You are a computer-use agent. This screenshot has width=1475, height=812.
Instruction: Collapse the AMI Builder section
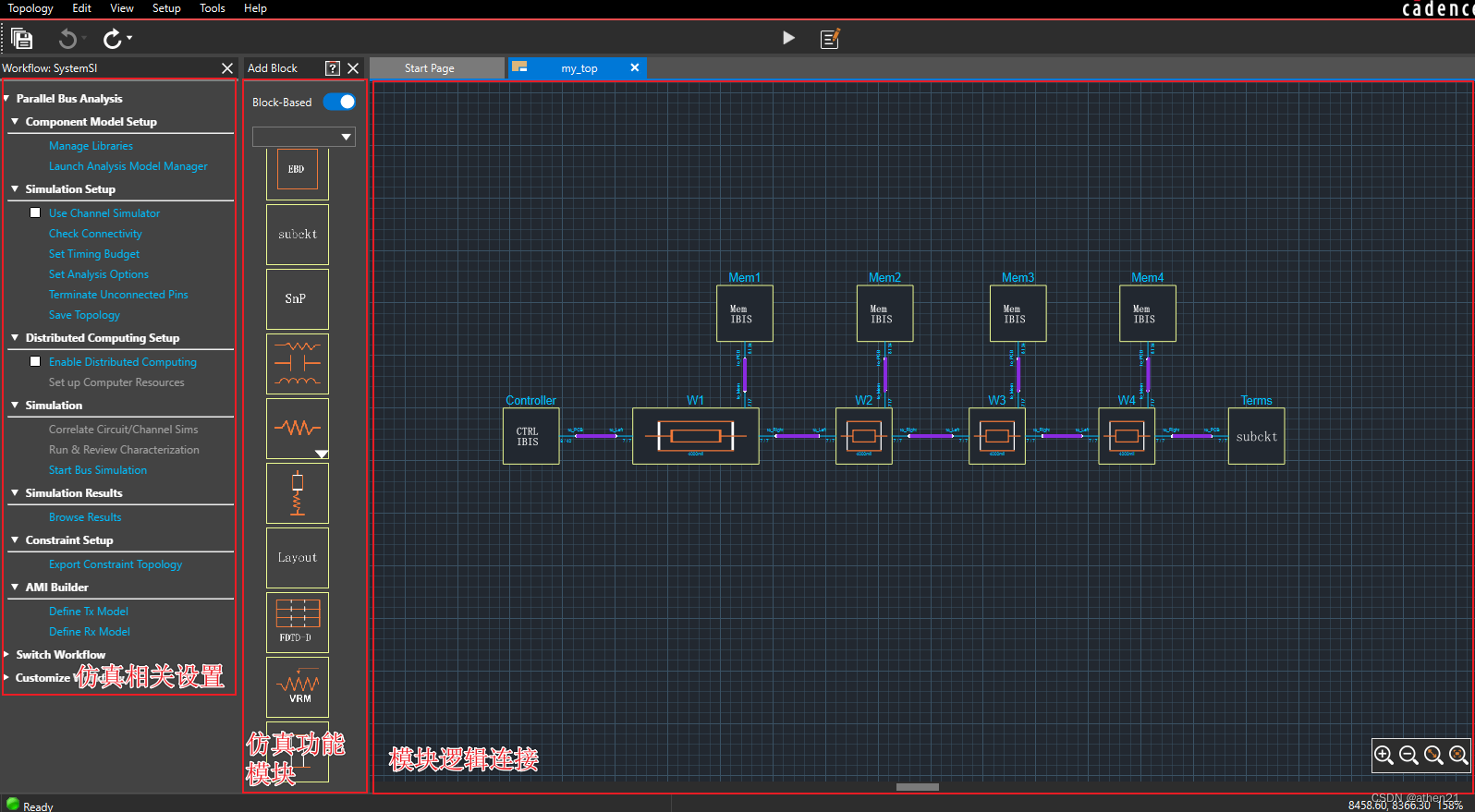click(15, 587)
